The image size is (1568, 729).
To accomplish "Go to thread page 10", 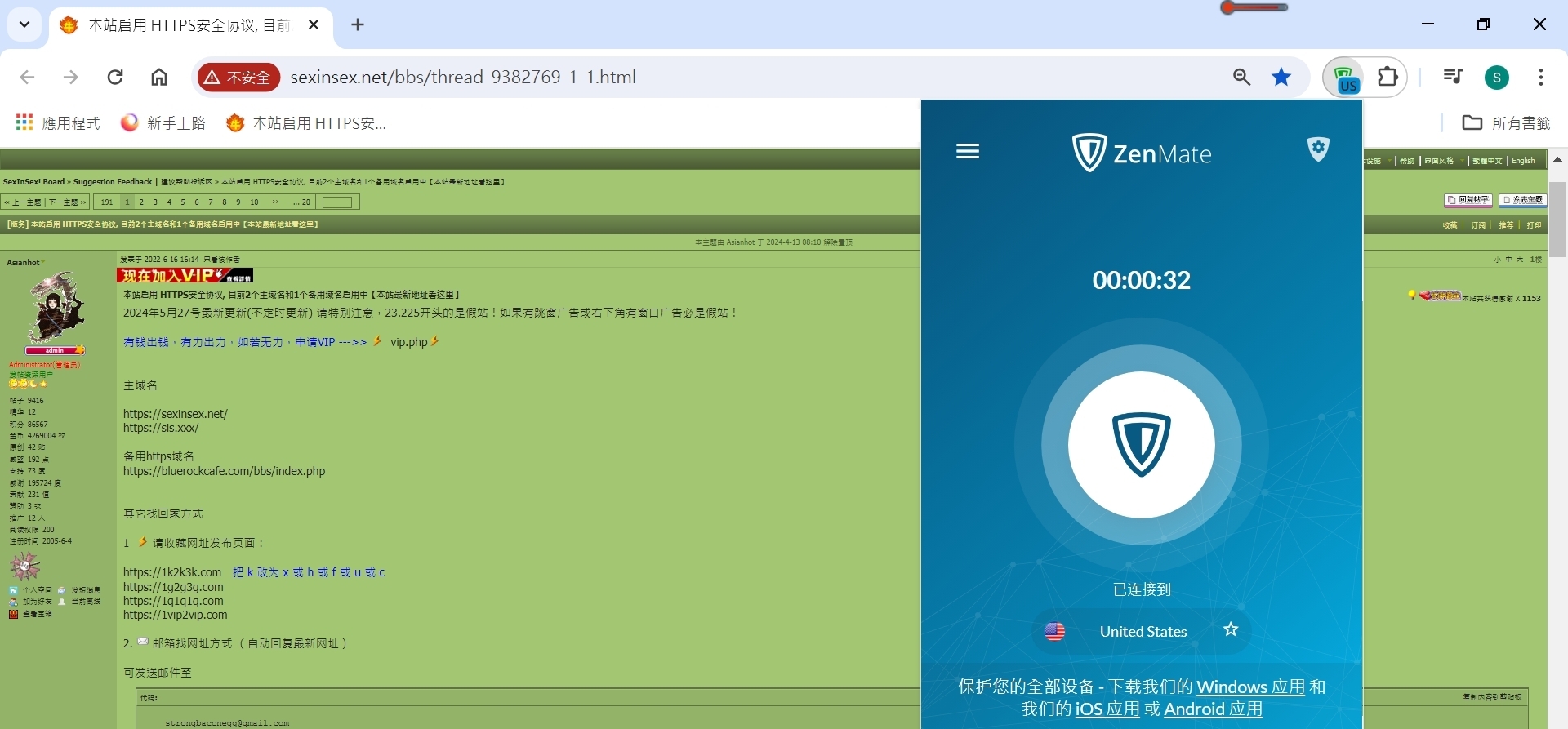I will click(x=254, y=202).
